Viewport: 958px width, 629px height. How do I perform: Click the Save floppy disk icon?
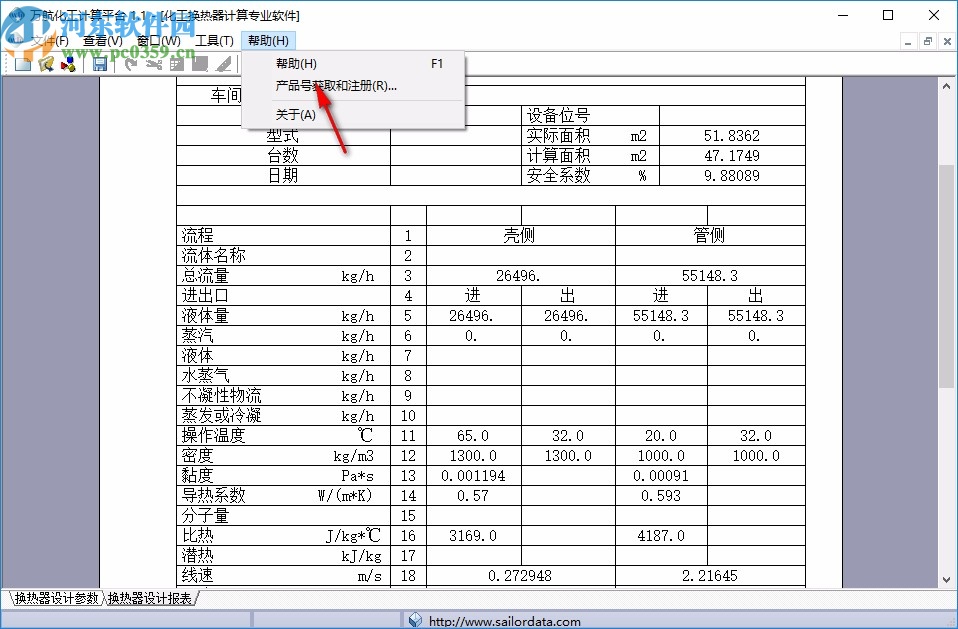click(100, 64)
